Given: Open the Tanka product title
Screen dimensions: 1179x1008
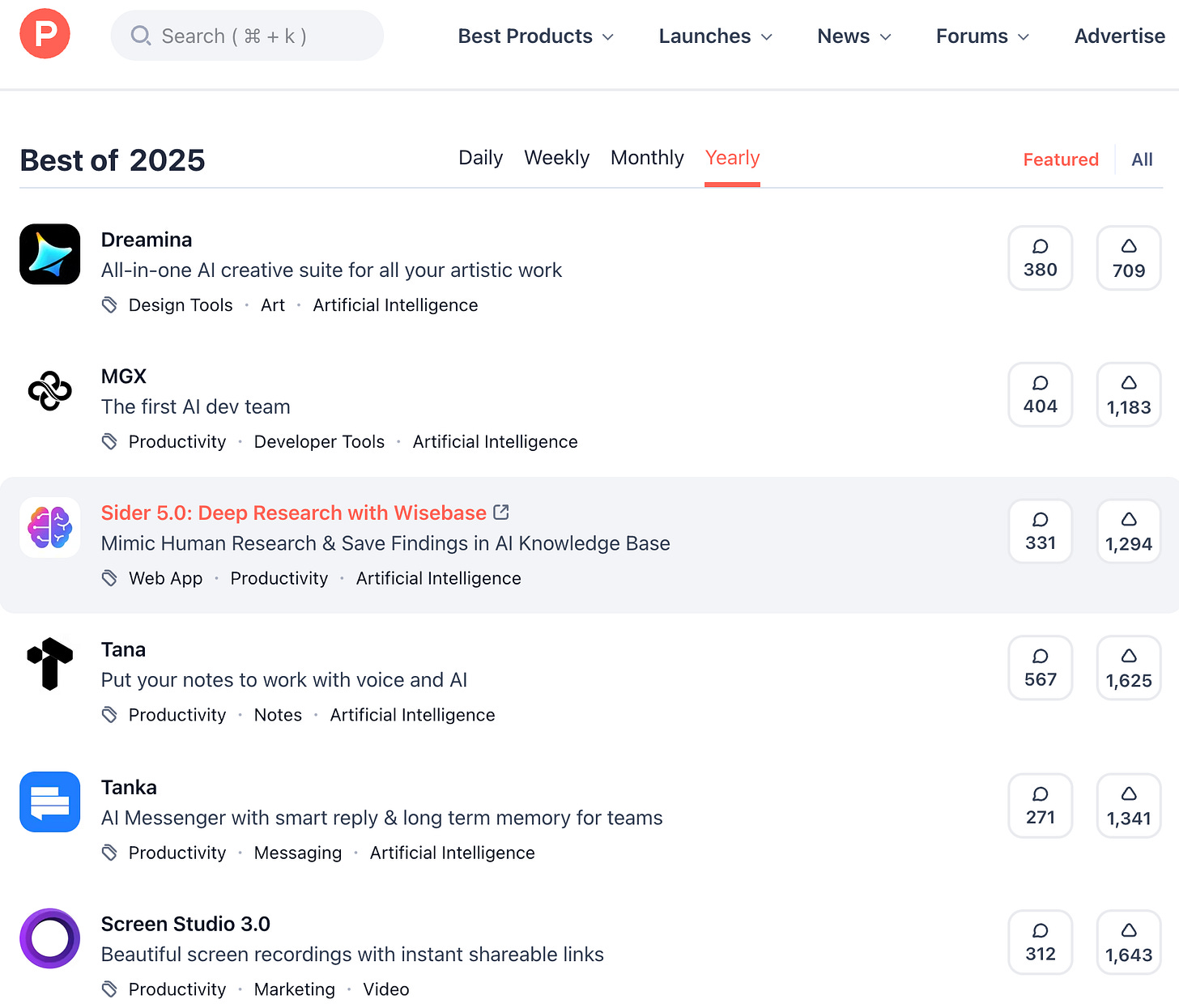Looking at the screenshot, I should (129, 787).
